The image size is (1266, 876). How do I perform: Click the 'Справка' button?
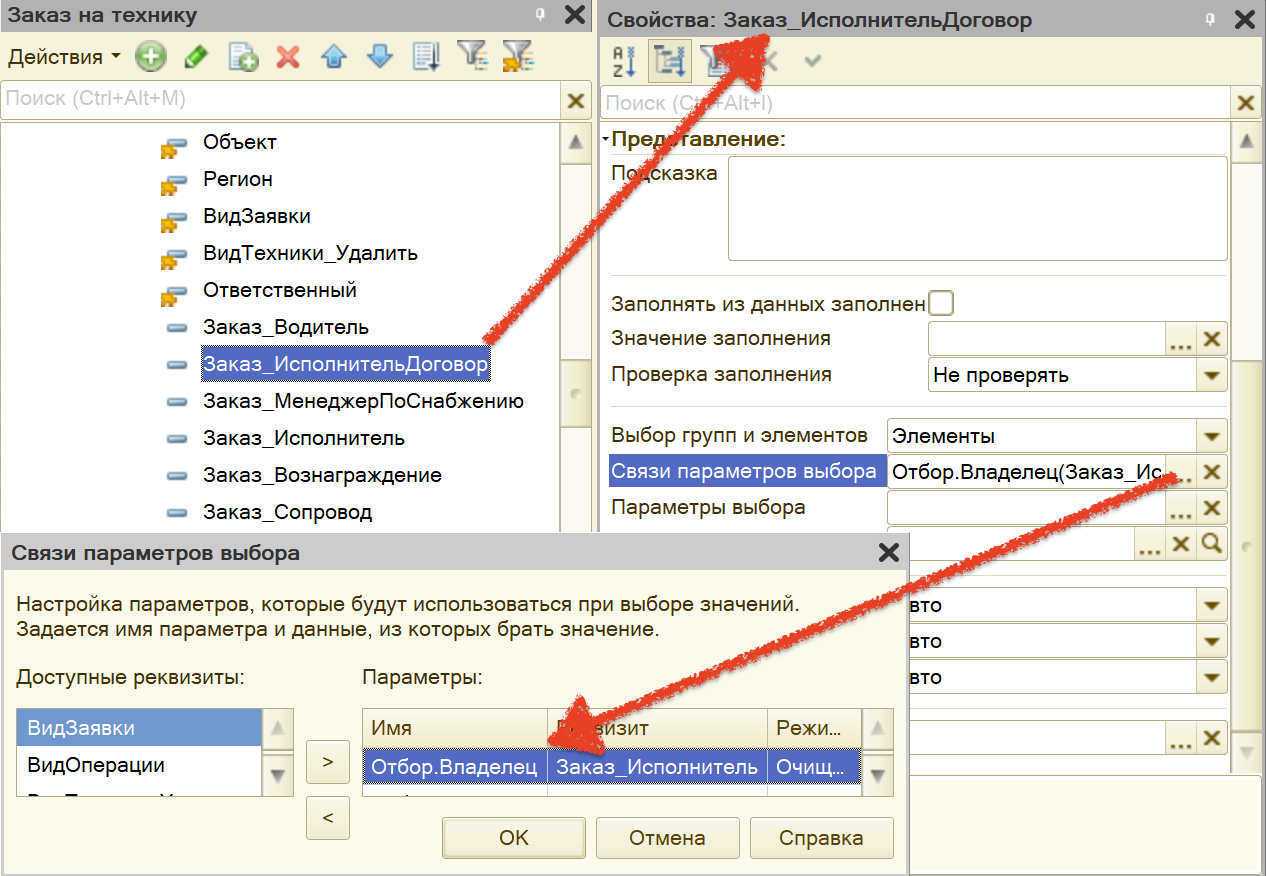tap(821, 838)
